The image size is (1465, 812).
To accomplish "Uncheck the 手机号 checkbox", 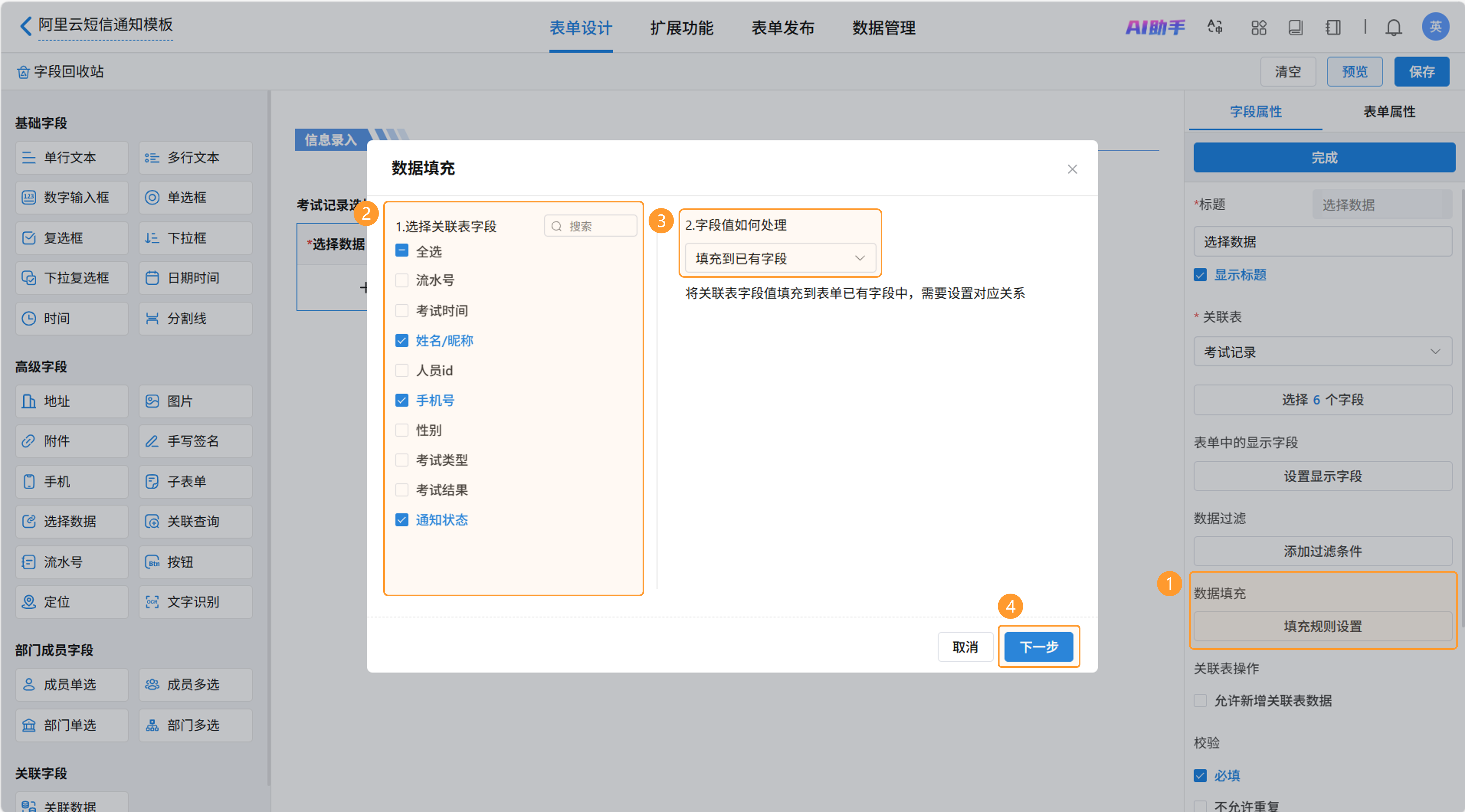I will [x=402, y=400].
